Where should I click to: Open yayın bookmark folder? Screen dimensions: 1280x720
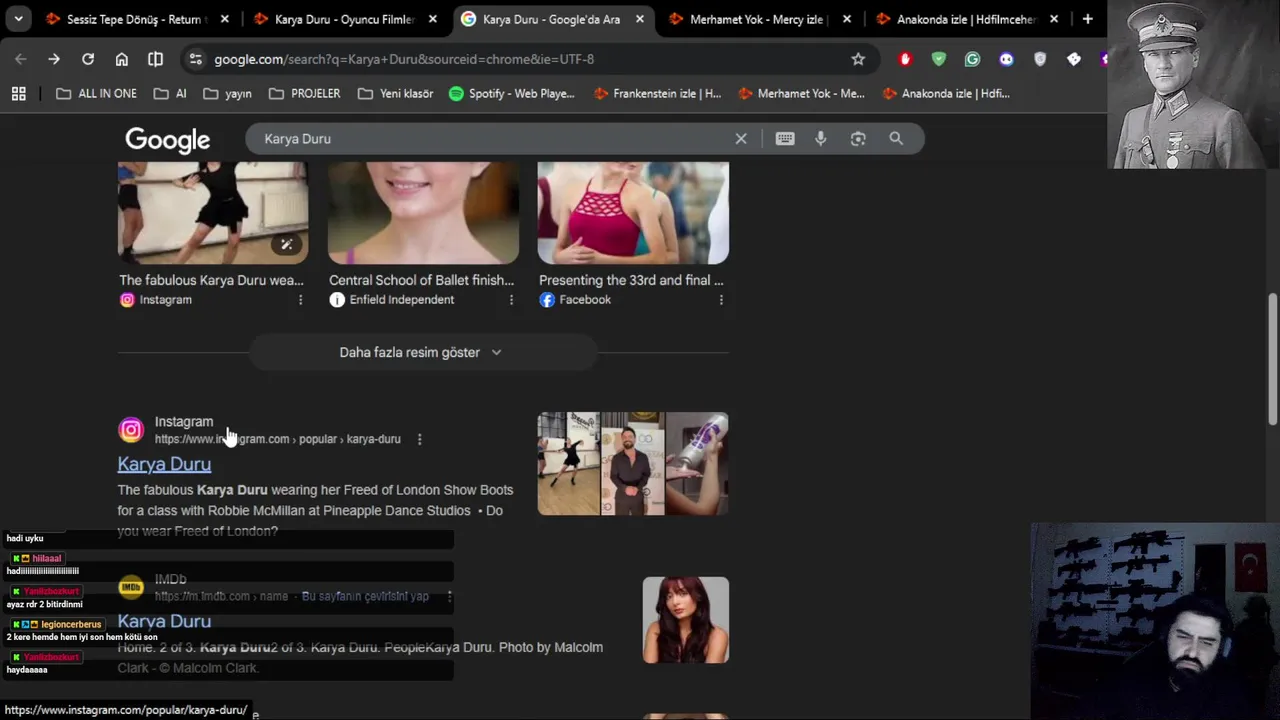click(x=228, y=93)
